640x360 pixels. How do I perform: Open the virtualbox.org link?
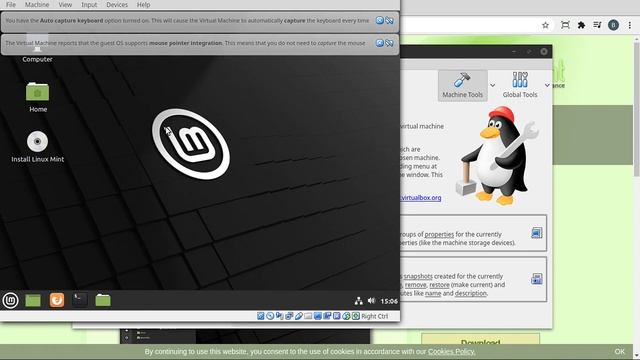(x=421, y=198)
